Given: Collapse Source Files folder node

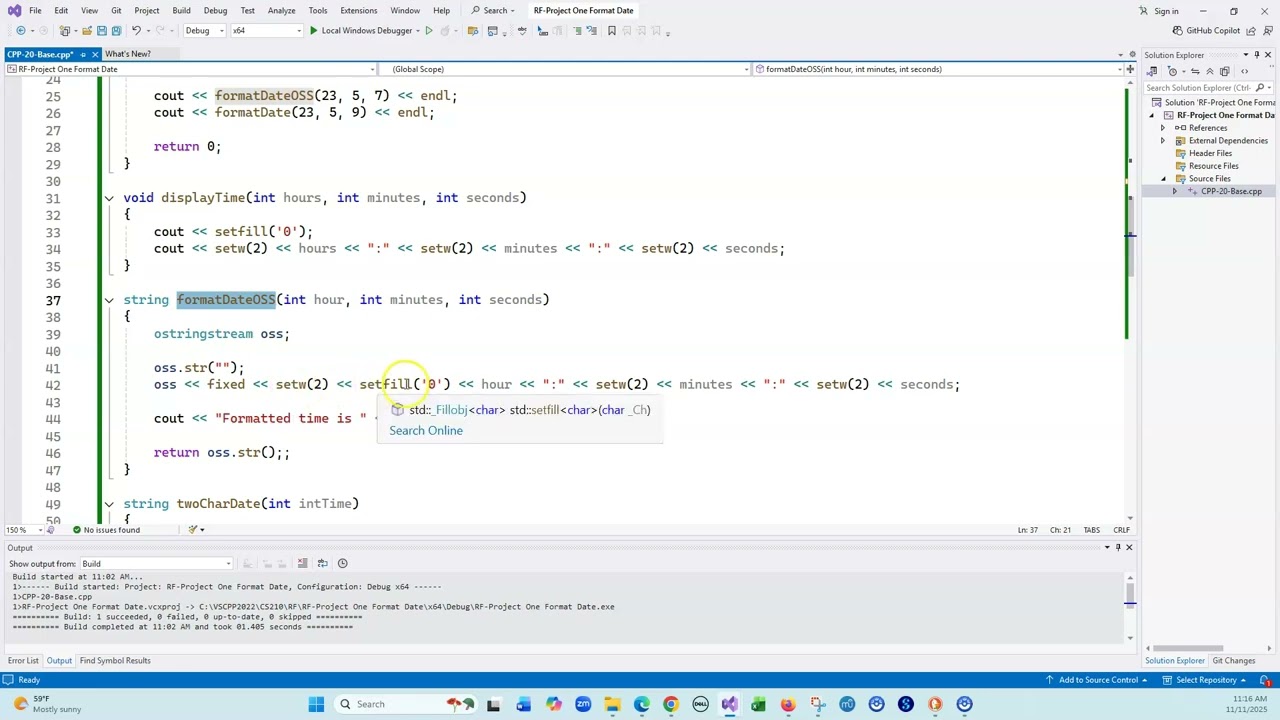Looking at the screenshot, I should pyautogui.click(x=1163, y=179).
